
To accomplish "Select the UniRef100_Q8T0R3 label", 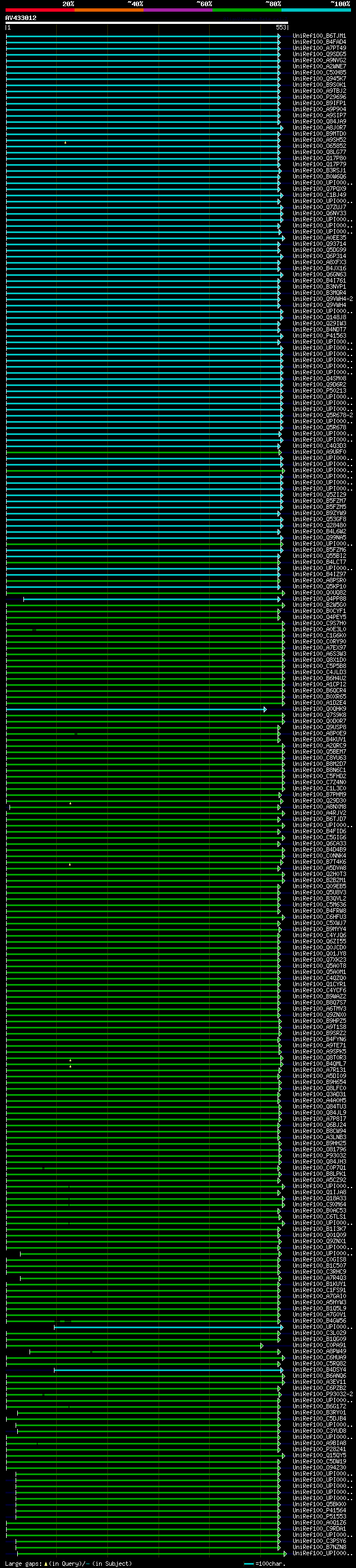I will tap(319, 1058).
